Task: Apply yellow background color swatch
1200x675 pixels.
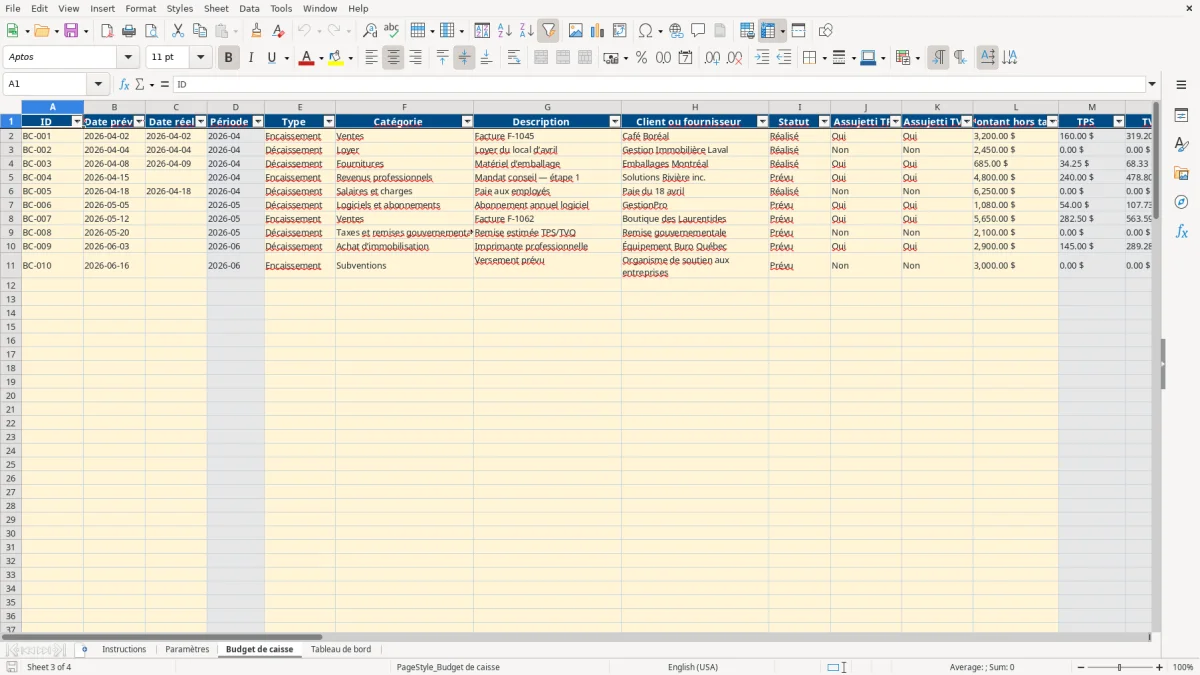Action: 335,58
